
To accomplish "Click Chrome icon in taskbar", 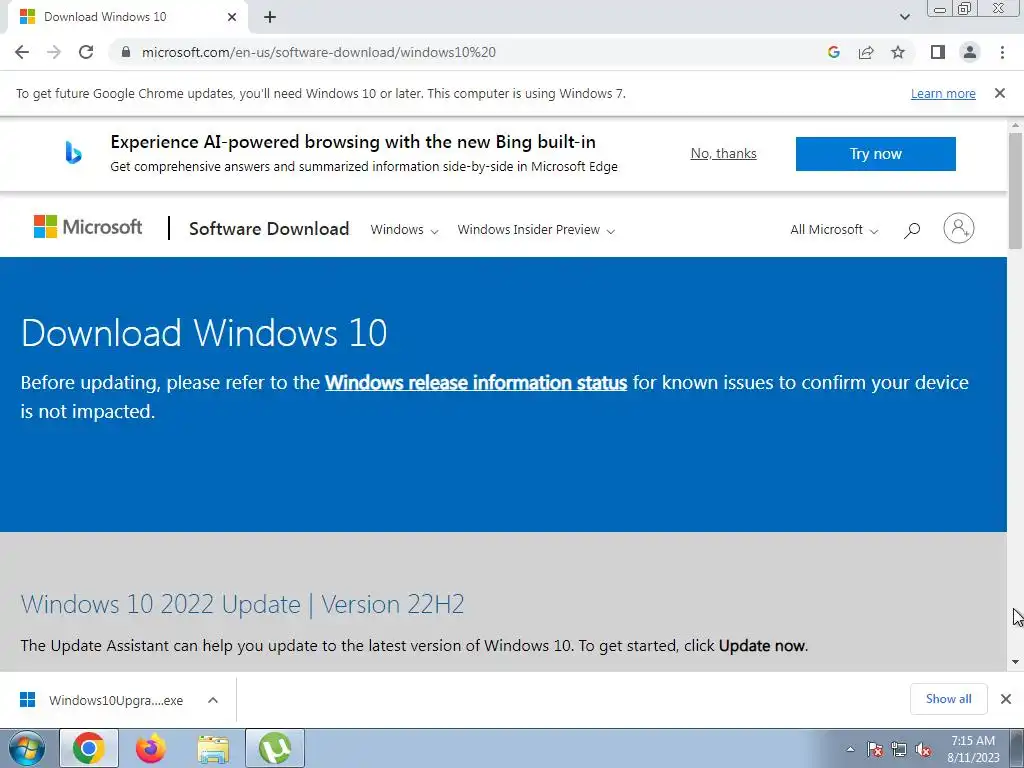I will 89,748.
